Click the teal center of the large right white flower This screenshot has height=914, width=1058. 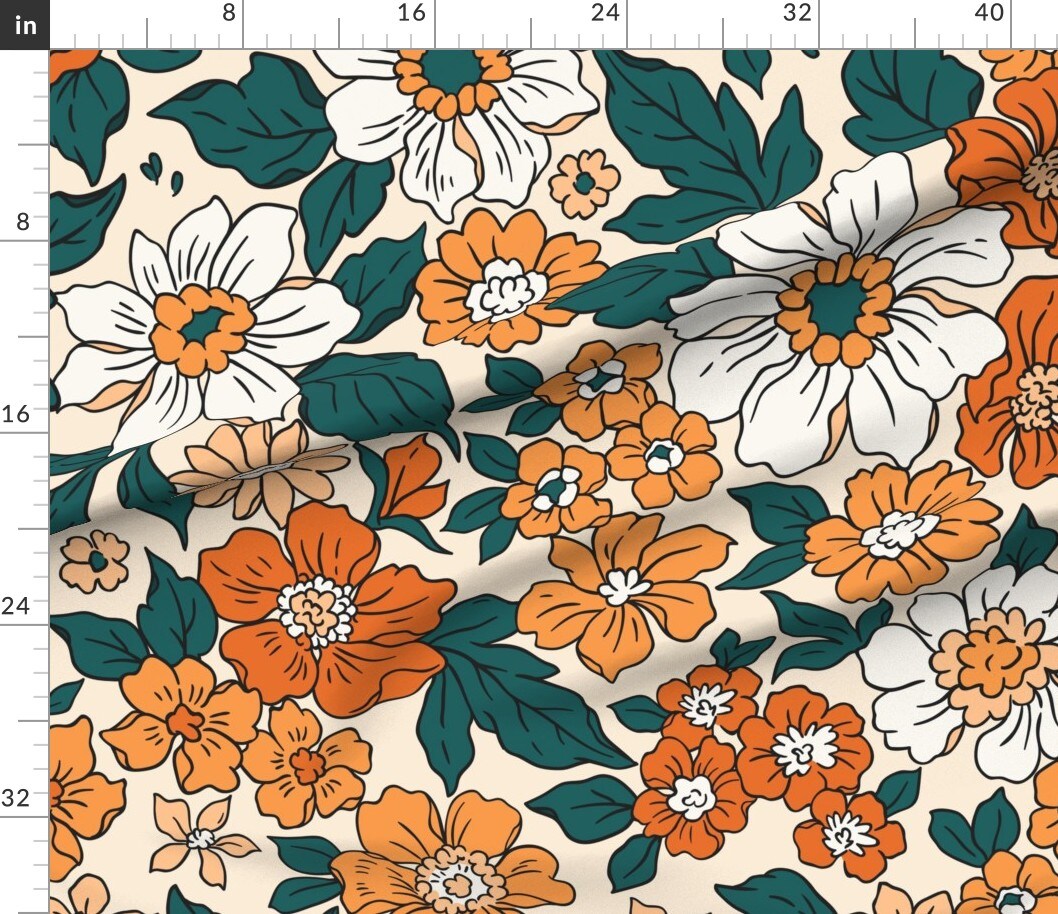coord(835,308)
